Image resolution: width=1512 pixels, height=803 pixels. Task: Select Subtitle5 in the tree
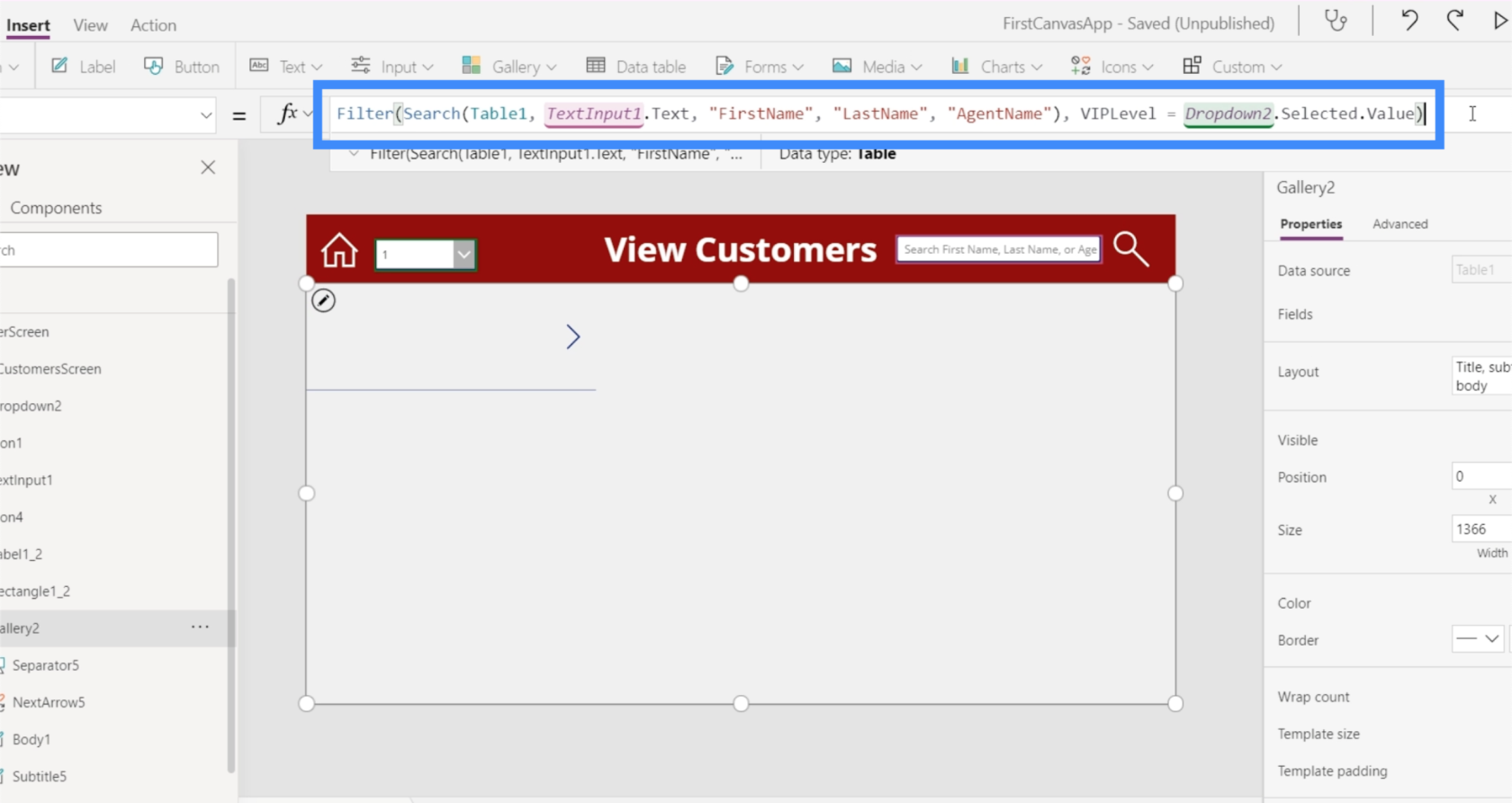[x=40, y=776]
